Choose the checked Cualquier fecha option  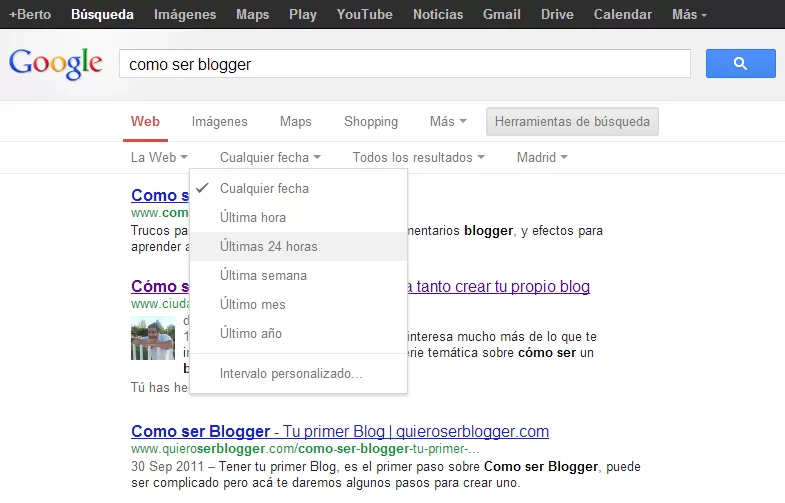pos(298,189)
